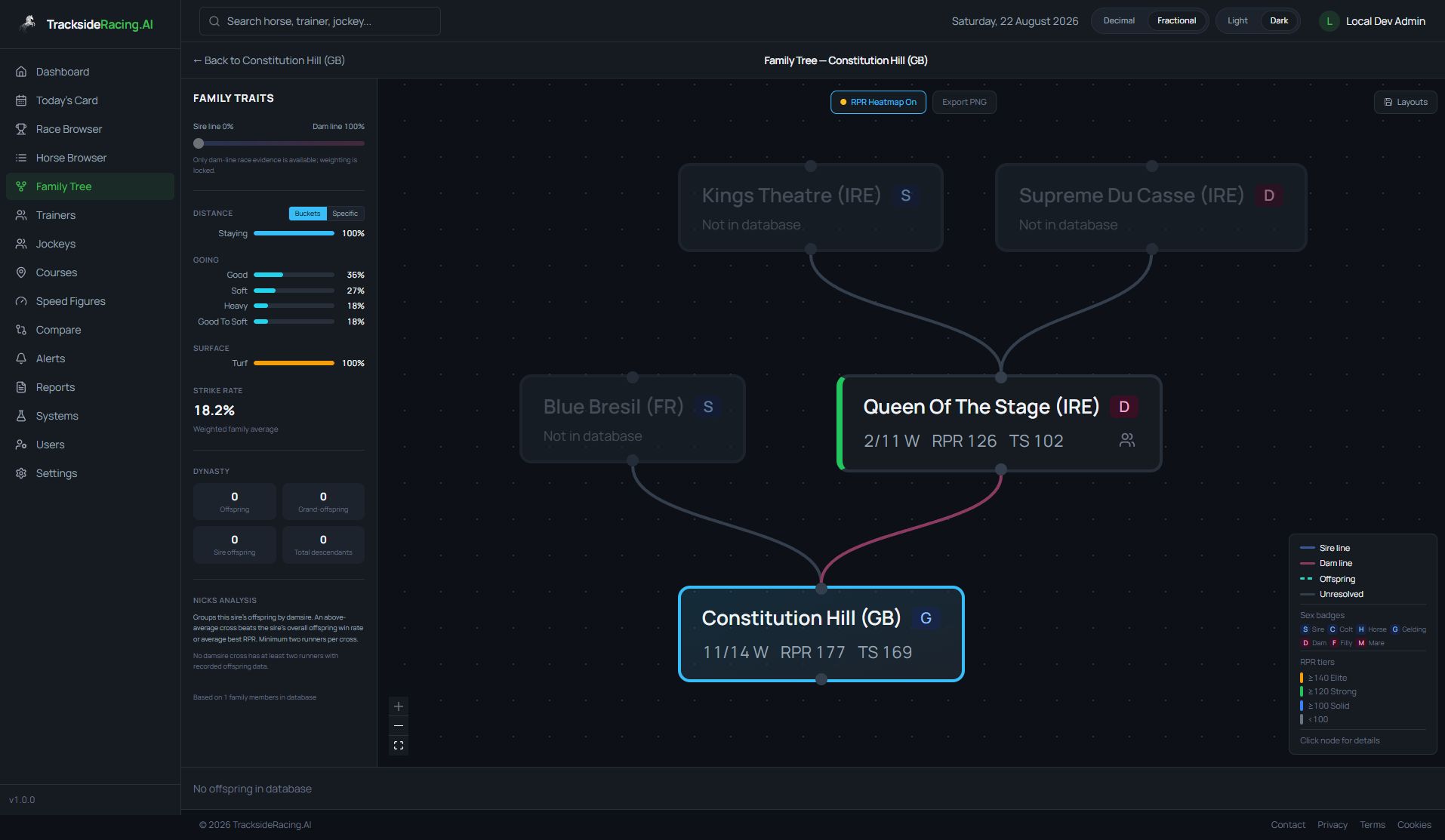Click the offspring people icon on Queen Of The Stage
The width and height of the screenshot is (1445, 840).
1127,440
